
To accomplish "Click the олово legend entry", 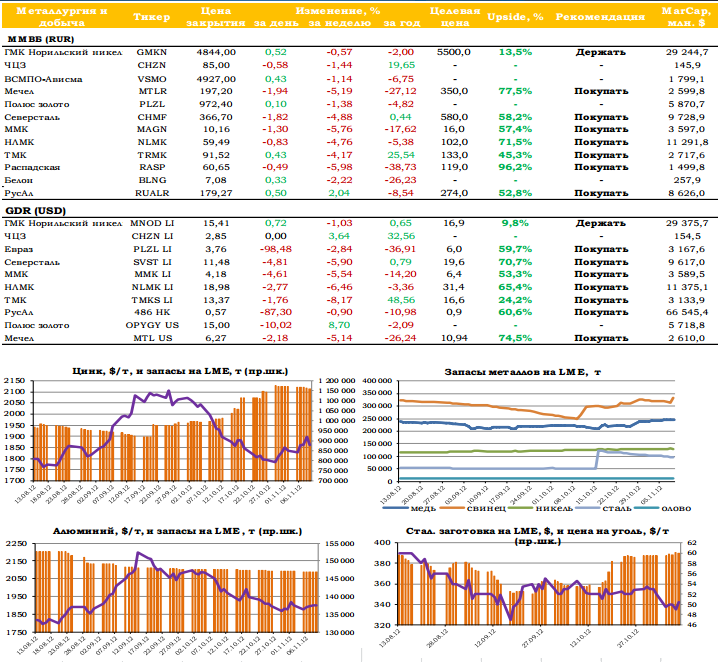I will [663, 508].
